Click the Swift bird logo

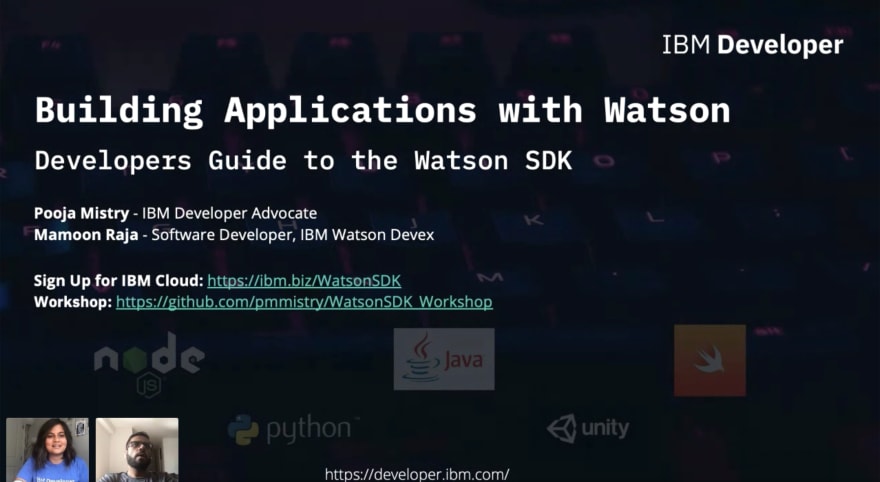point(710,360)
